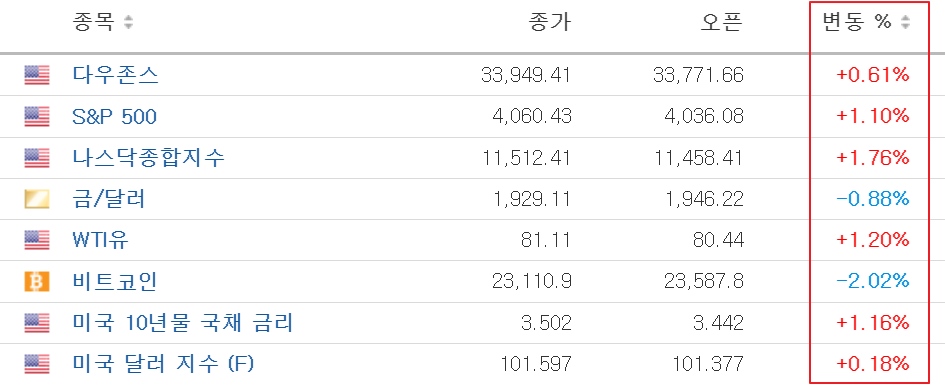This screenshot has height=389, width=945.
Task: Click the flag icon next to WTI유
Action: click(37, 240)
